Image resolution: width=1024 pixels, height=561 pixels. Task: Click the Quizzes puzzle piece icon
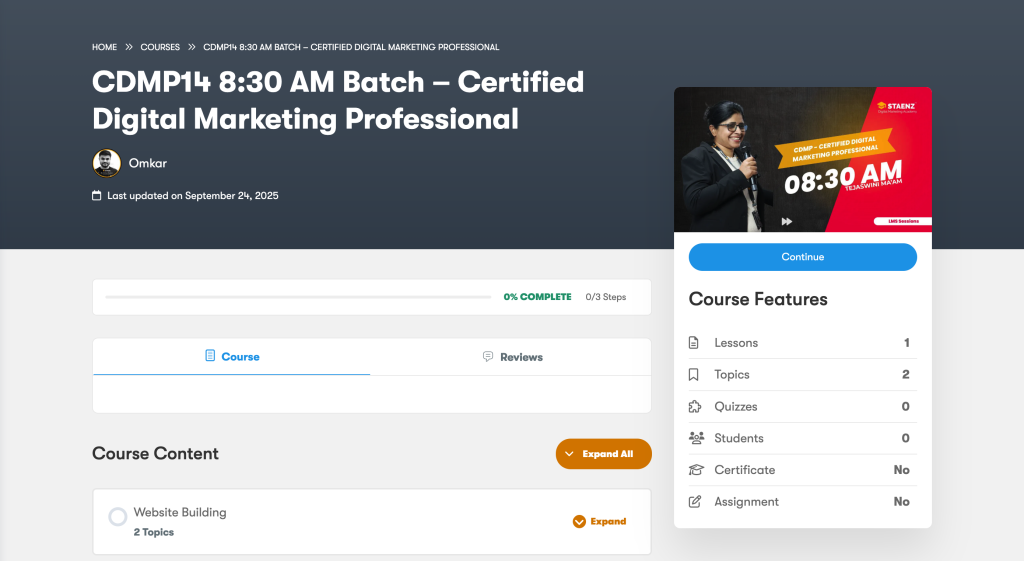point(694,407)
